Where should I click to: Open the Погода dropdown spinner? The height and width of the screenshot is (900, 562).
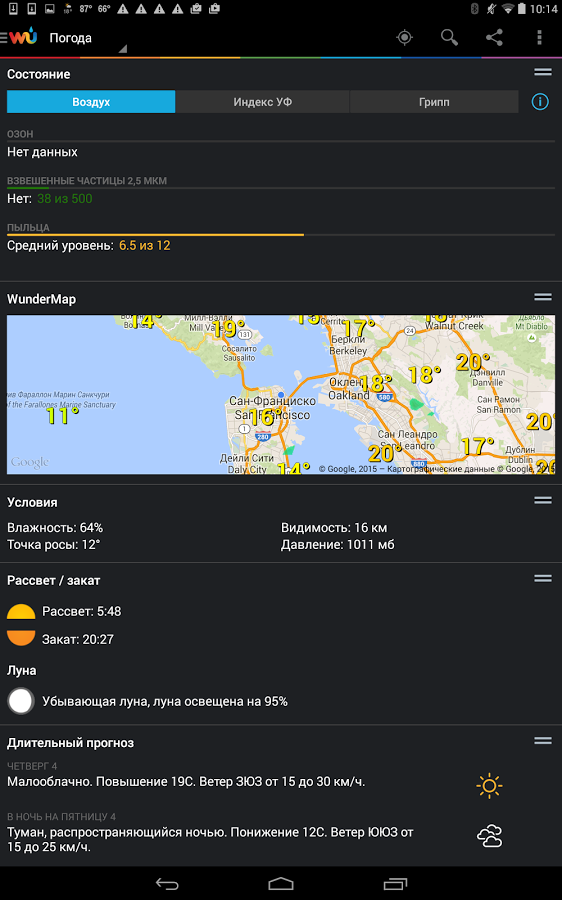click(88, 39)
